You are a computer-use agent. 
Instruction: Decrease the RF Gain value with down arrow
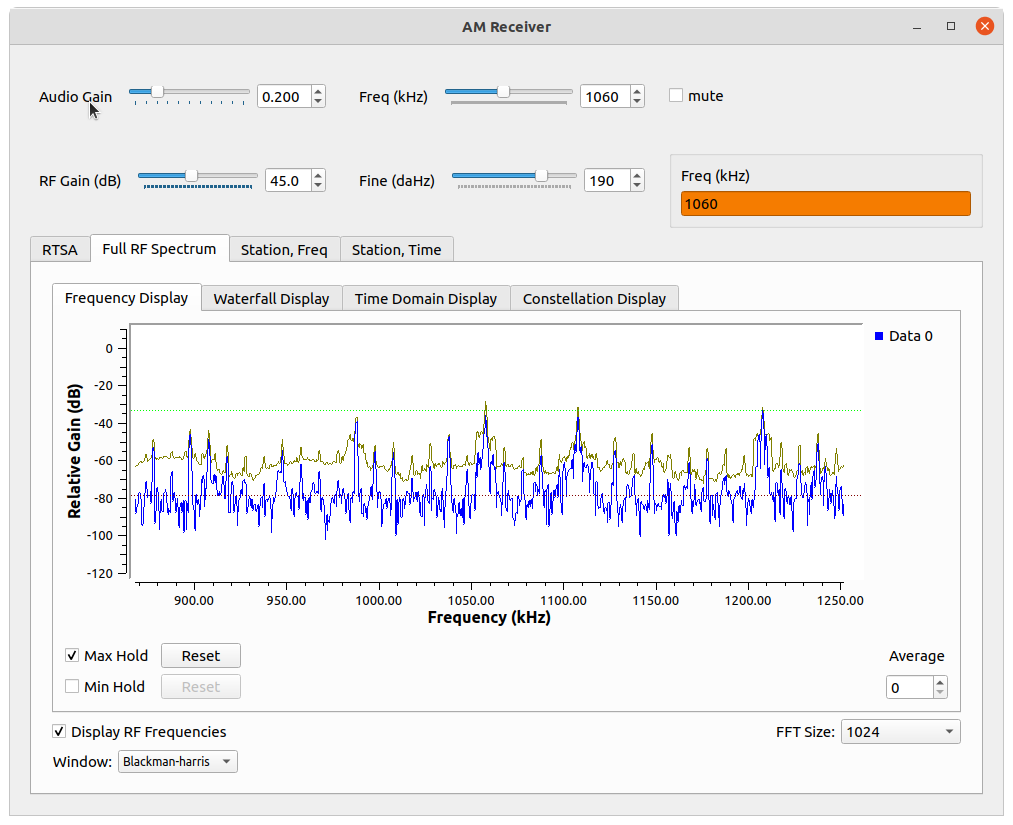(x=318, y=186)
